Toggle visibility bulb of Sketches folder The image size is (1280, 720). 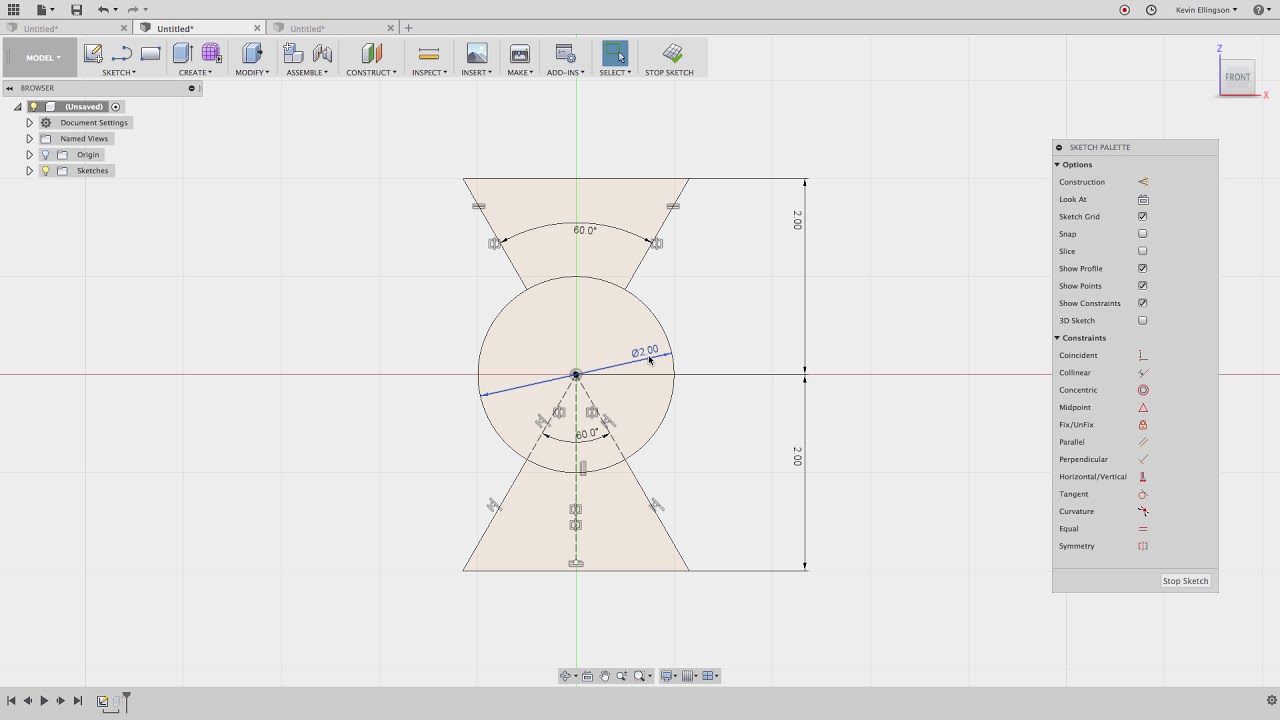click(x=45, y=171)
